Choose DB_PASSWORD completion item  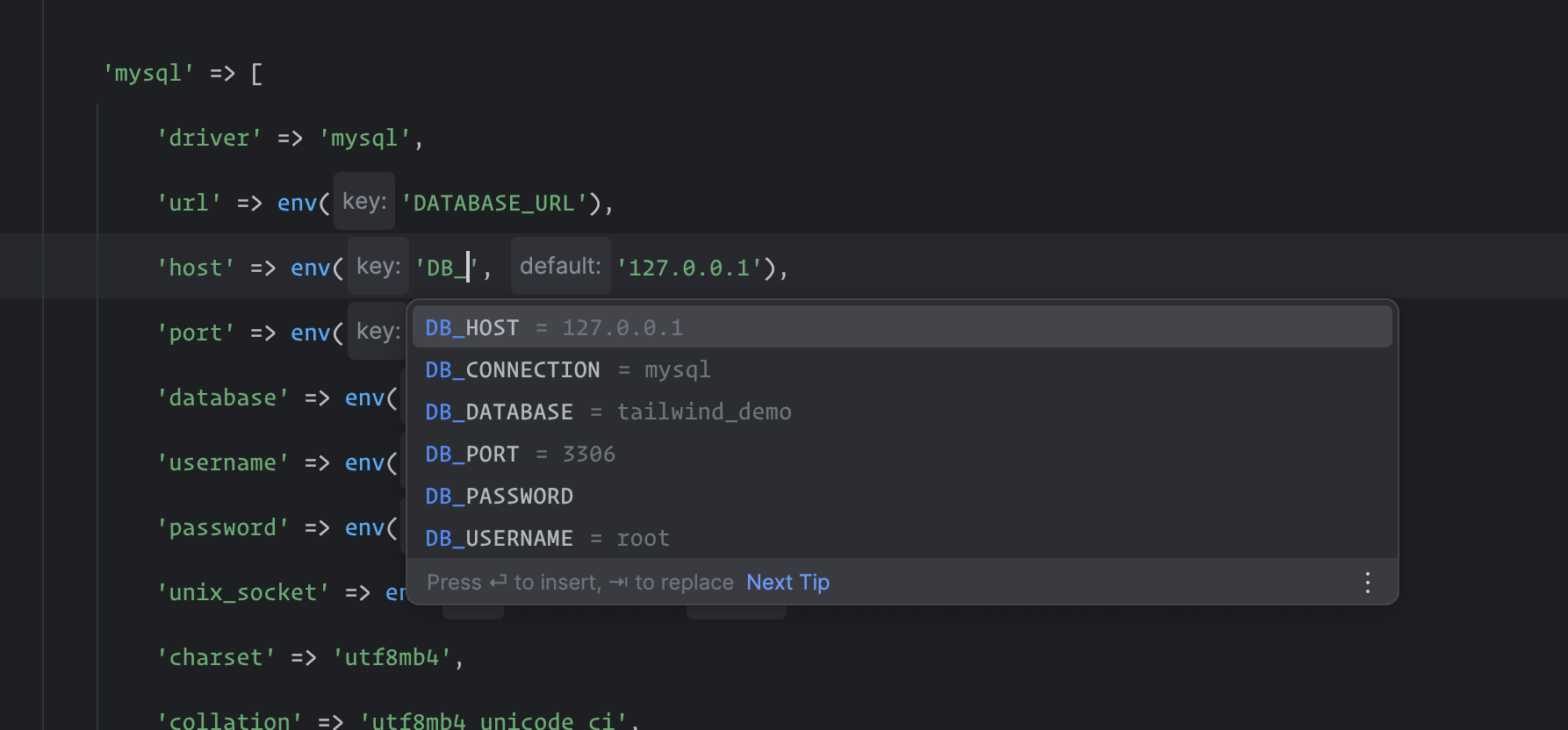coord(903,496)
